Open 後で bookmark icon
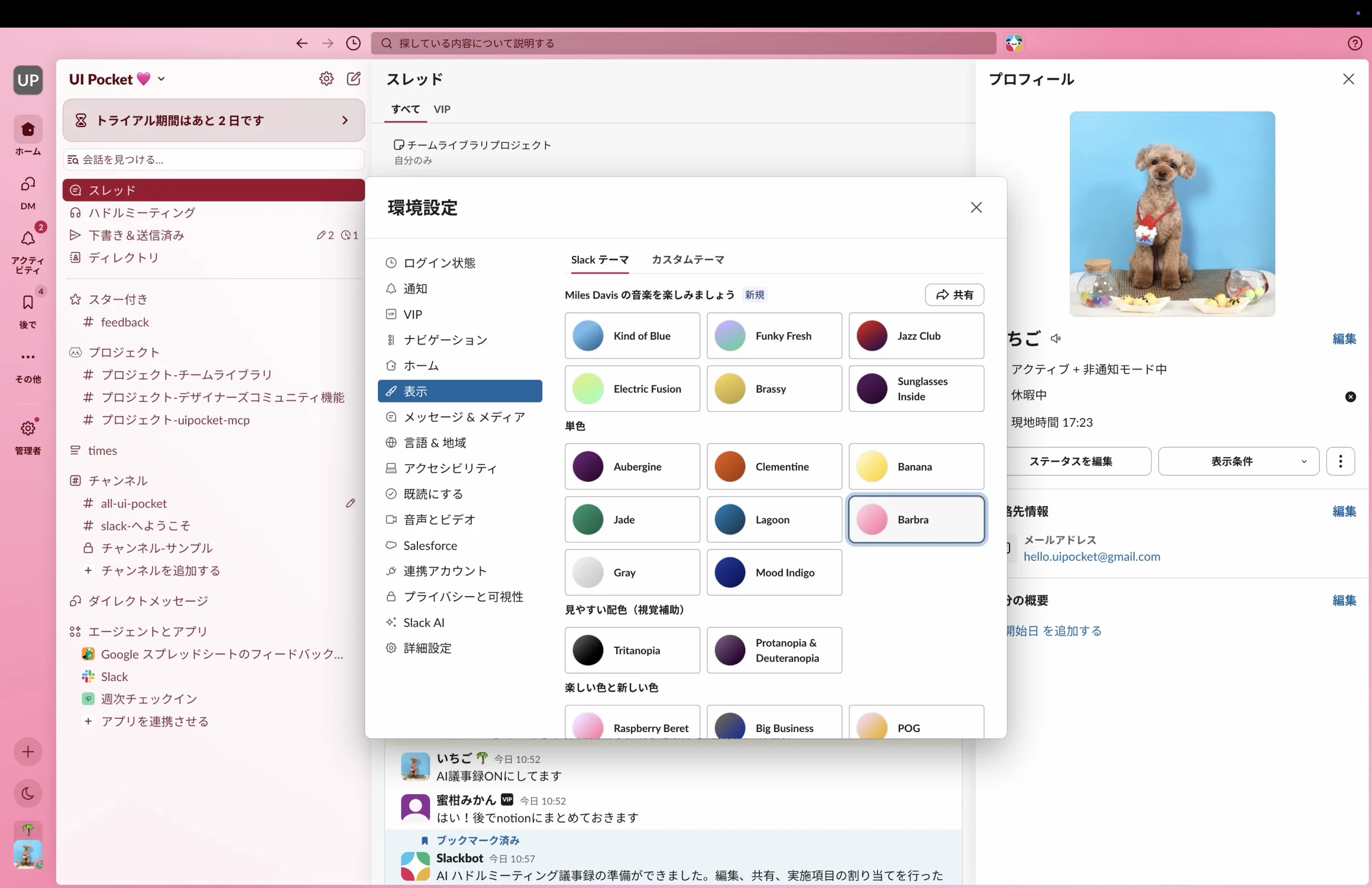This screenshot has width=1372, height=888. 28,310
